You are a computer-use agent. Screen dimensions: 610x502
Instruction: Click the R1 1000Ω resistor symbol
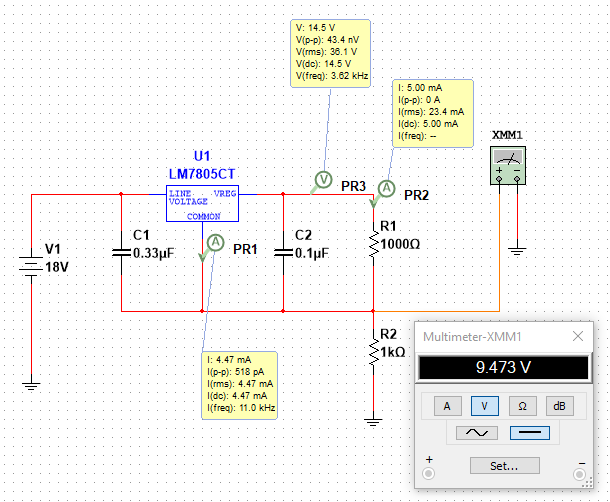tap(373, 243)
